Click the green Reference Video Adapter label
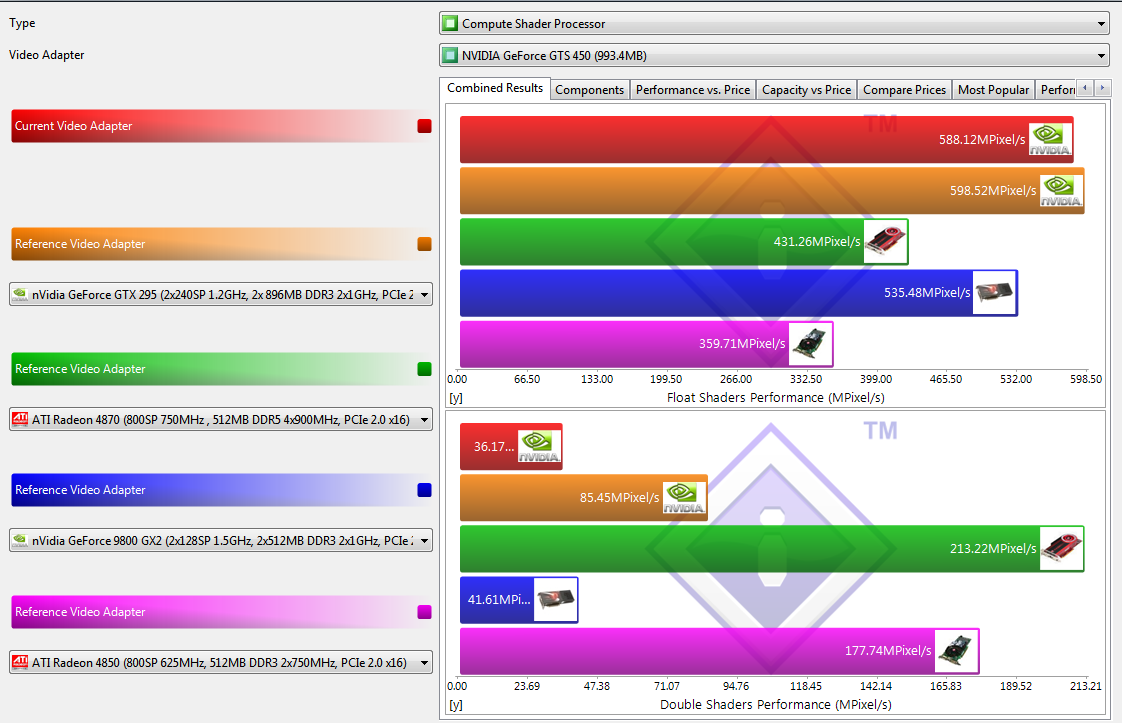The image size is (1122, 723). click(80, 369)
